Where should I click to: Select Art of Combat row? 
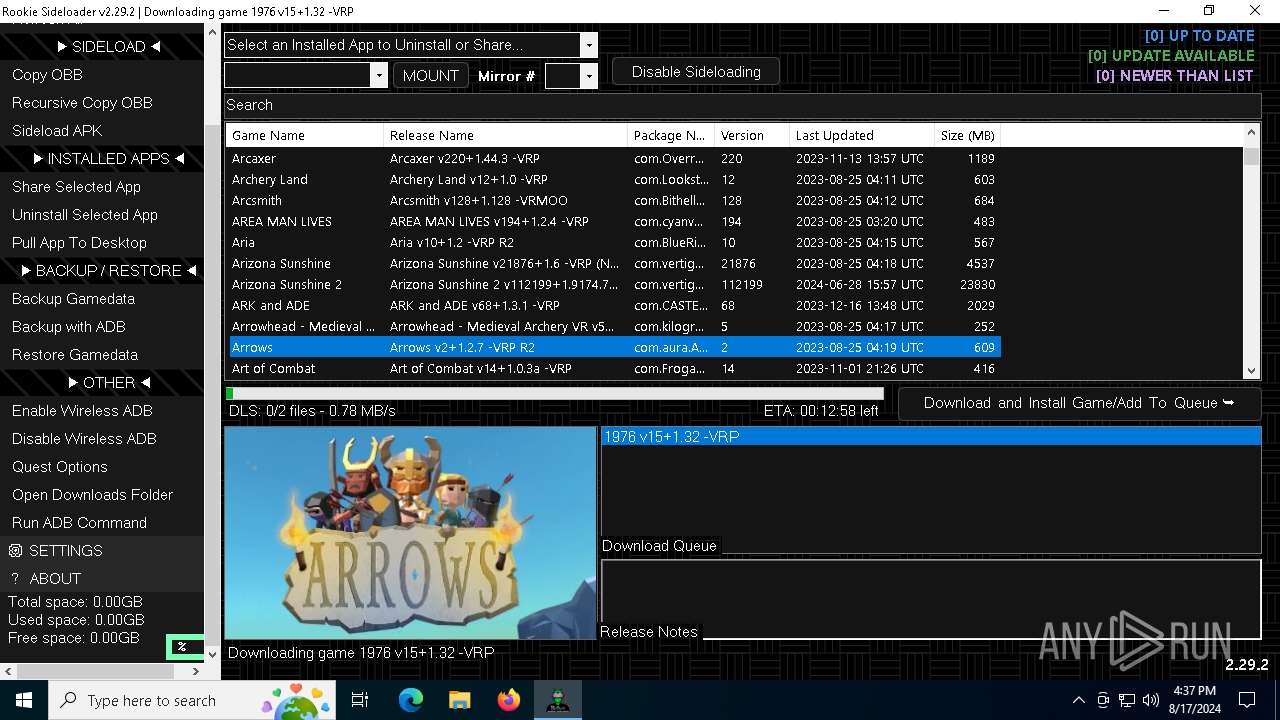pos(614,368)
